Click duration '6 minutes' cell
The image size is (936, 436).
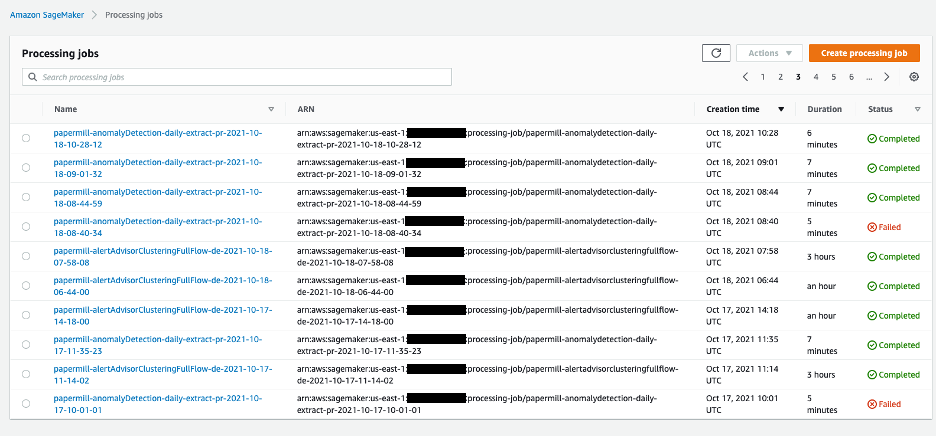click(x=822, y=139)
